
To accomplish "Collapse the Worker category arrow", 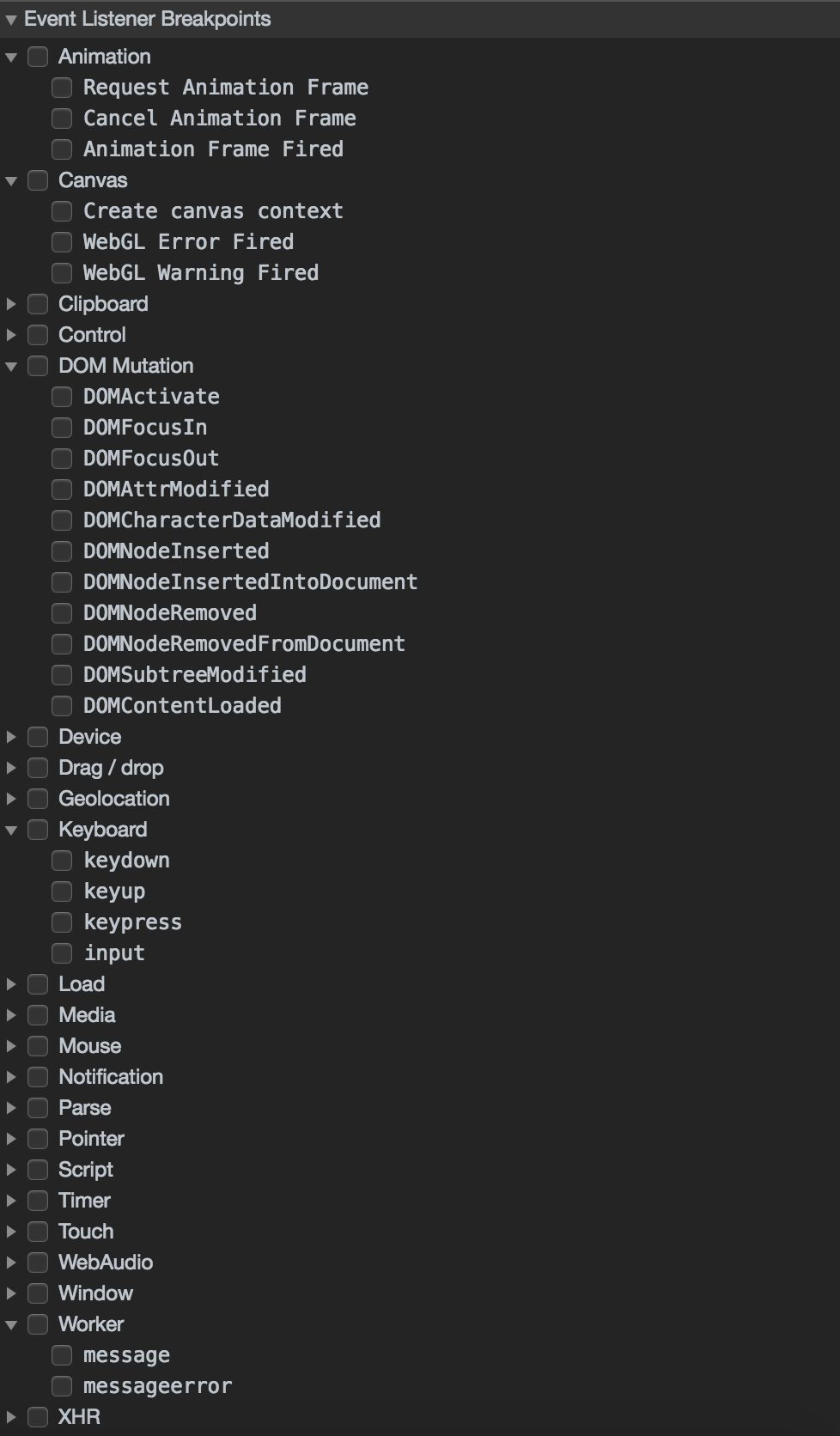I will (x=11, y=1324).
